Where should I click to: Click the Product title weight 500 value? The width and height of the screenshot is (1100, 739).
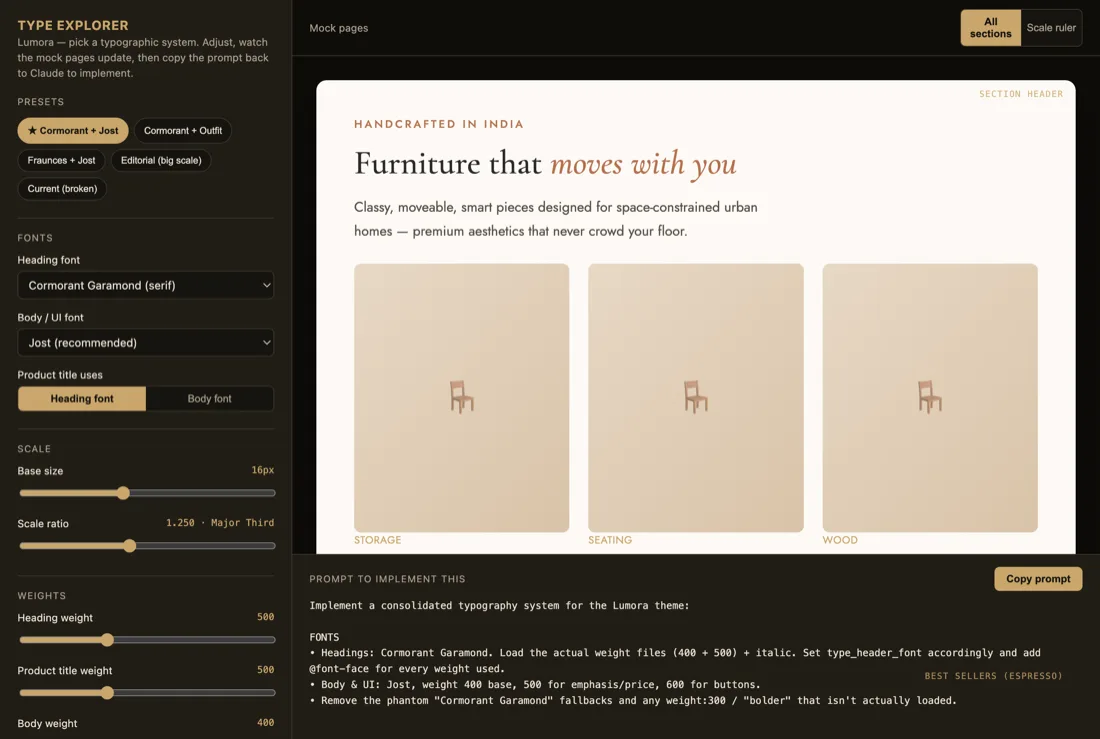[x=266, y=670]
